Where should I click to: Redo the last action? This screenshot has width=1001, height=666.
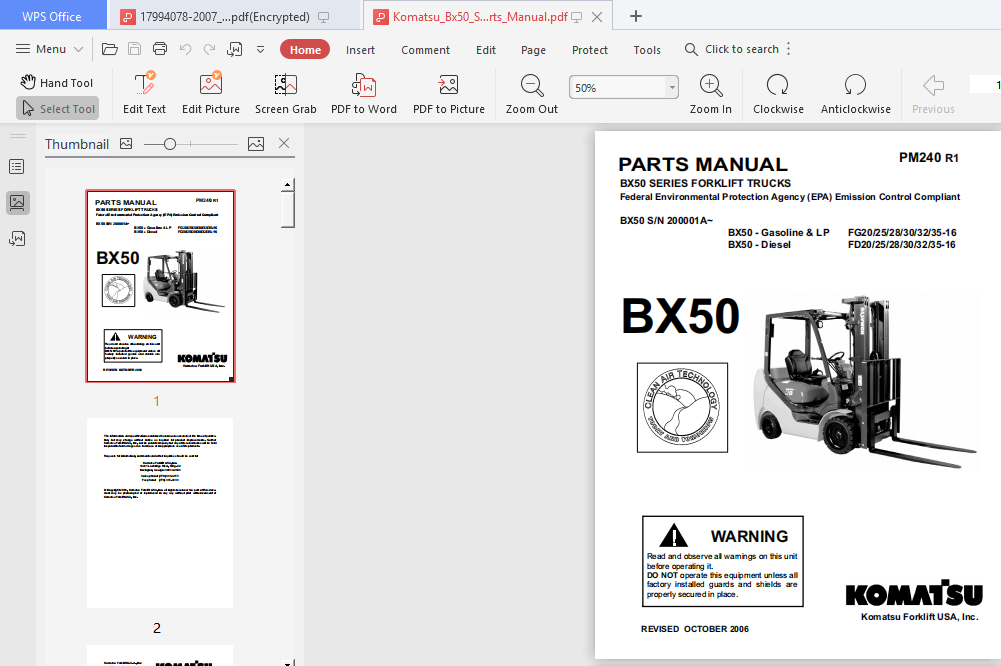click(209, 49)
